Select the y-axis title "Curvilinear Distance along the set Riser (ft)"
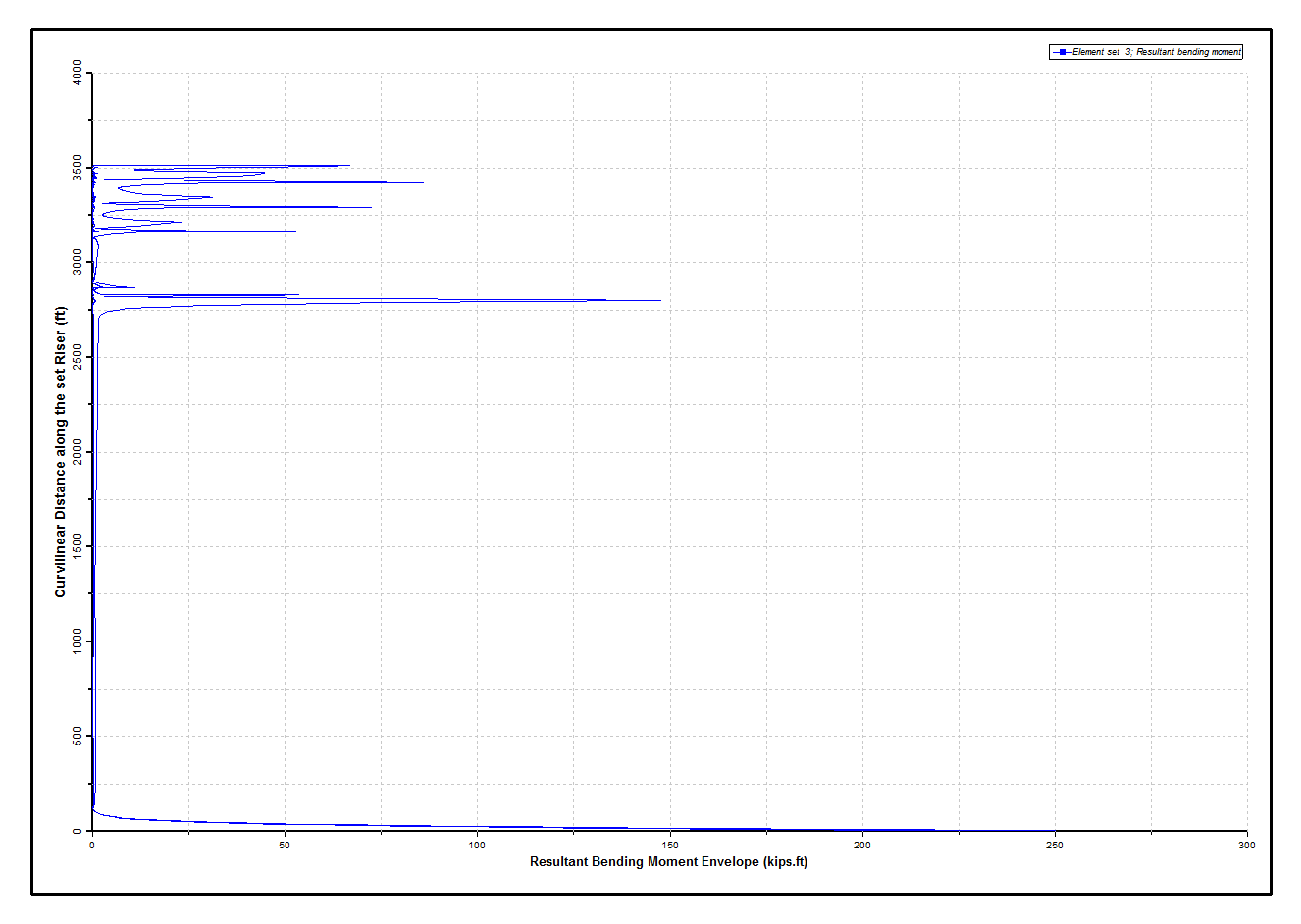Screen dimensions: 1301x924 [x=61, y=452]
